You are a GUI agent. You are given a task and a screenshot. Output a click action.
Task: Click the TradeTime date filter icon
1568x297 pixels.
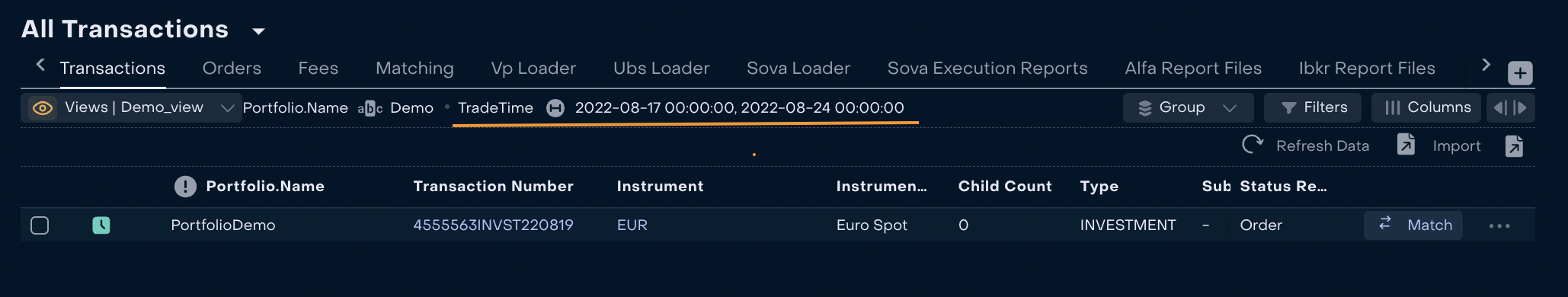pos(555,108)
